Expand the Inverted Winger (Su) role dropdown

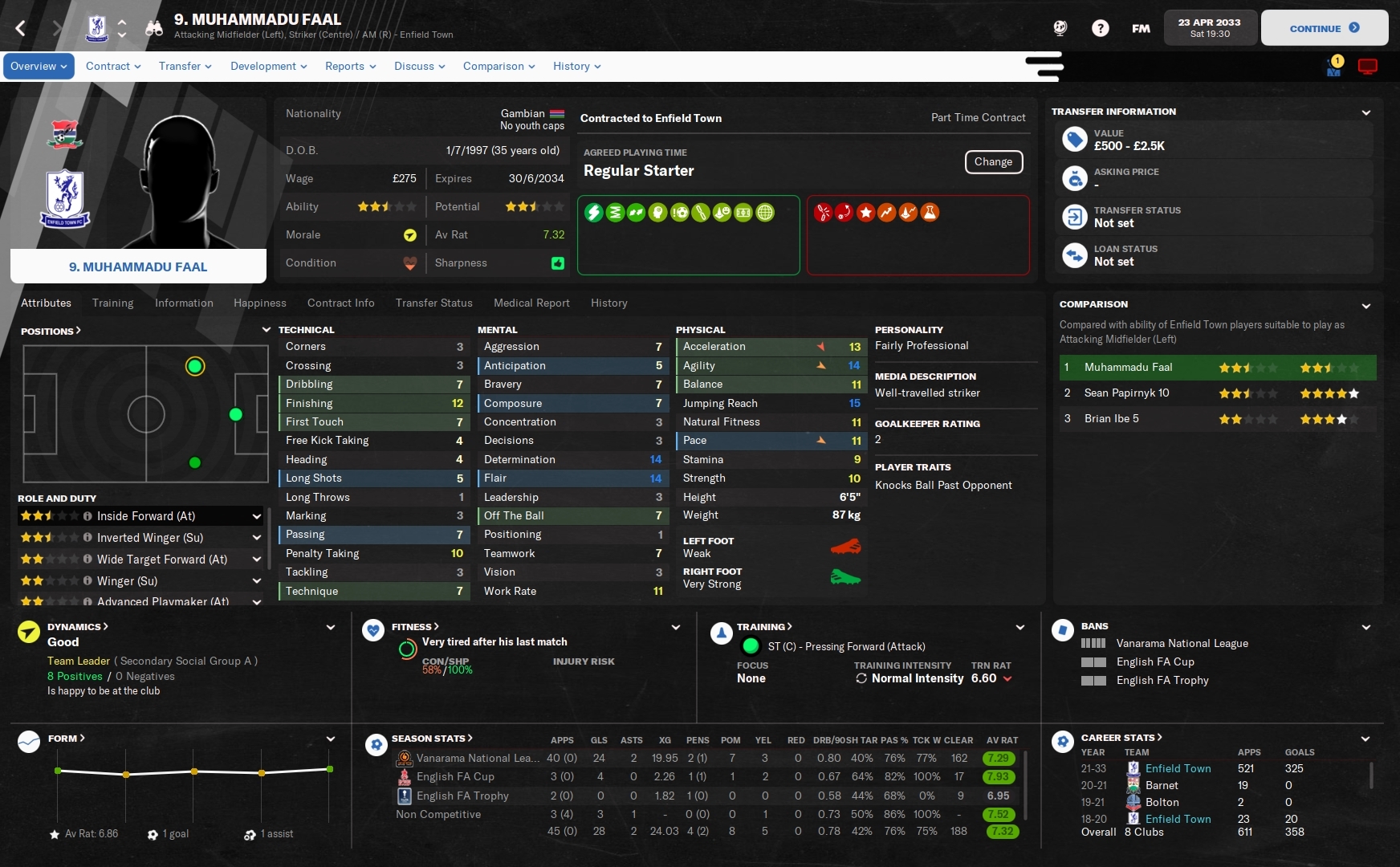tap(257, 538)
